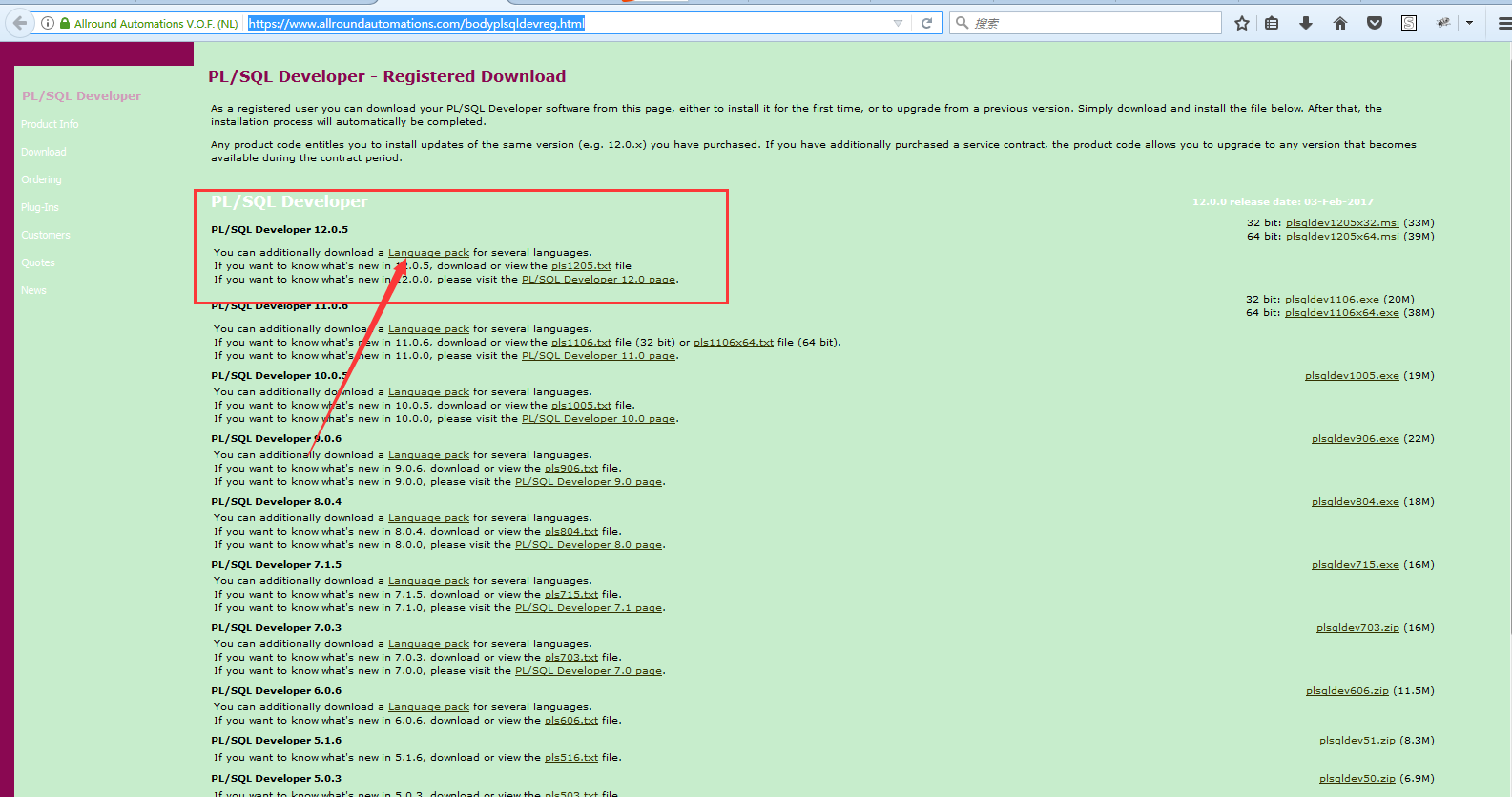This screenshot has width=1512, height=797.
Task: View the pls715.txt file
Action: pos(571,595)
